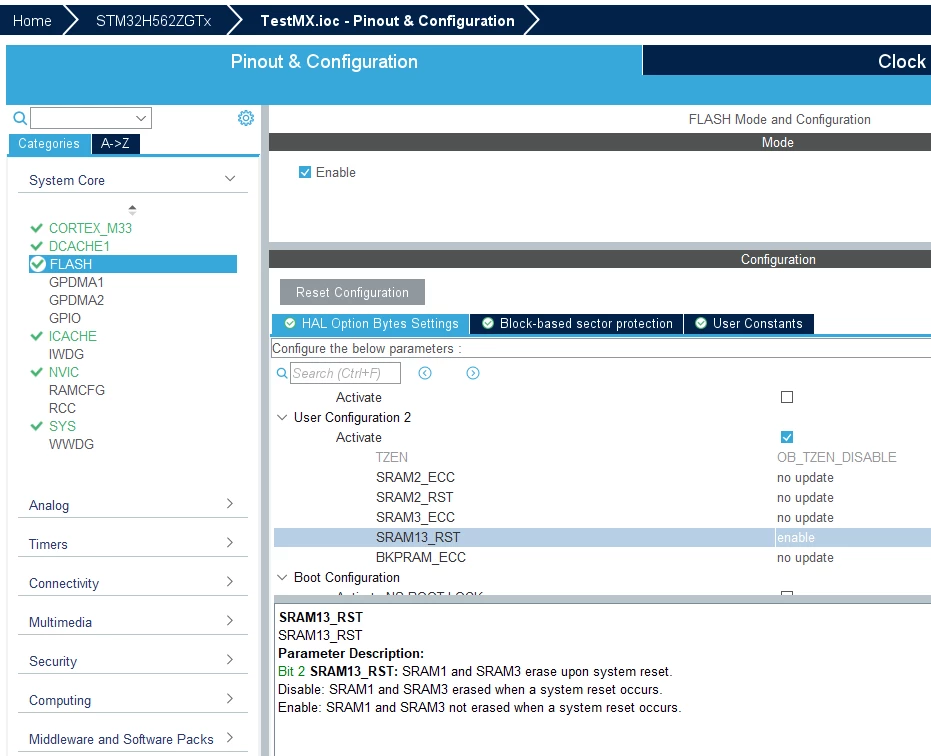
Task: Click the Reset Configuration button
Action: [x=352, y=292]
